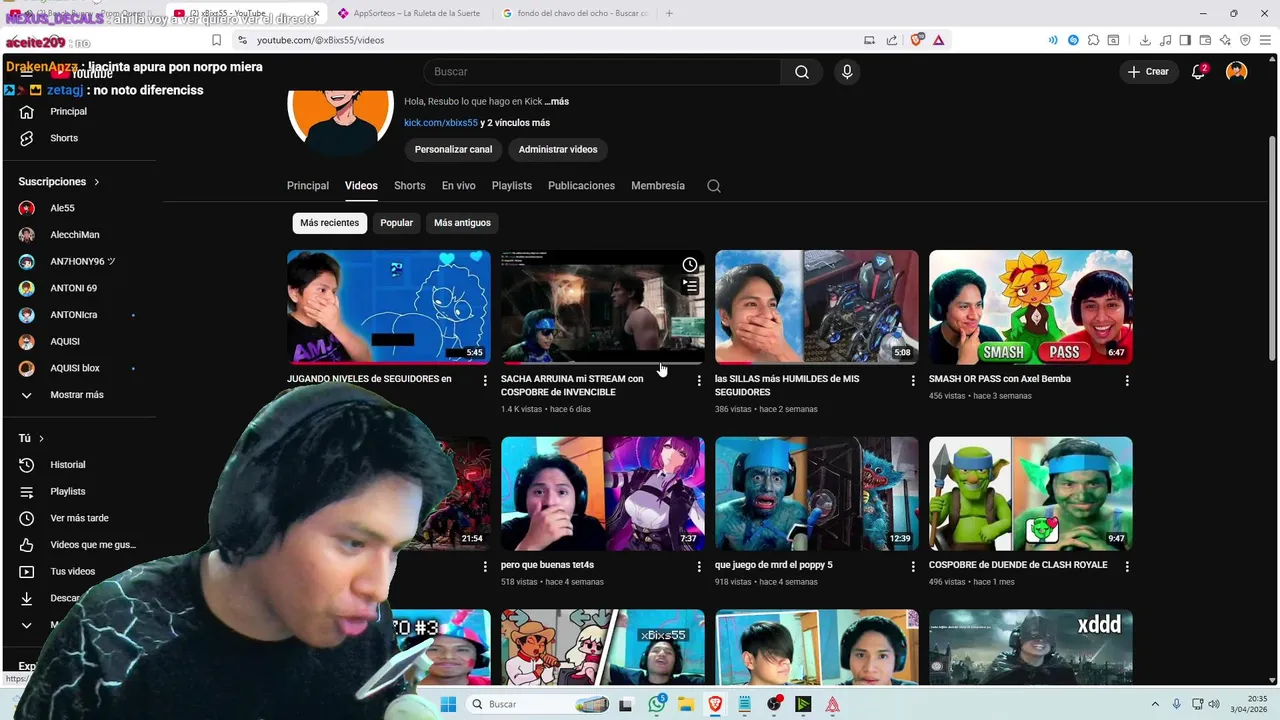This screenshot has width=1280, height=720.
Task: Open Brave Leo AI sparkle icon
Action: [x=1225, y=40]
